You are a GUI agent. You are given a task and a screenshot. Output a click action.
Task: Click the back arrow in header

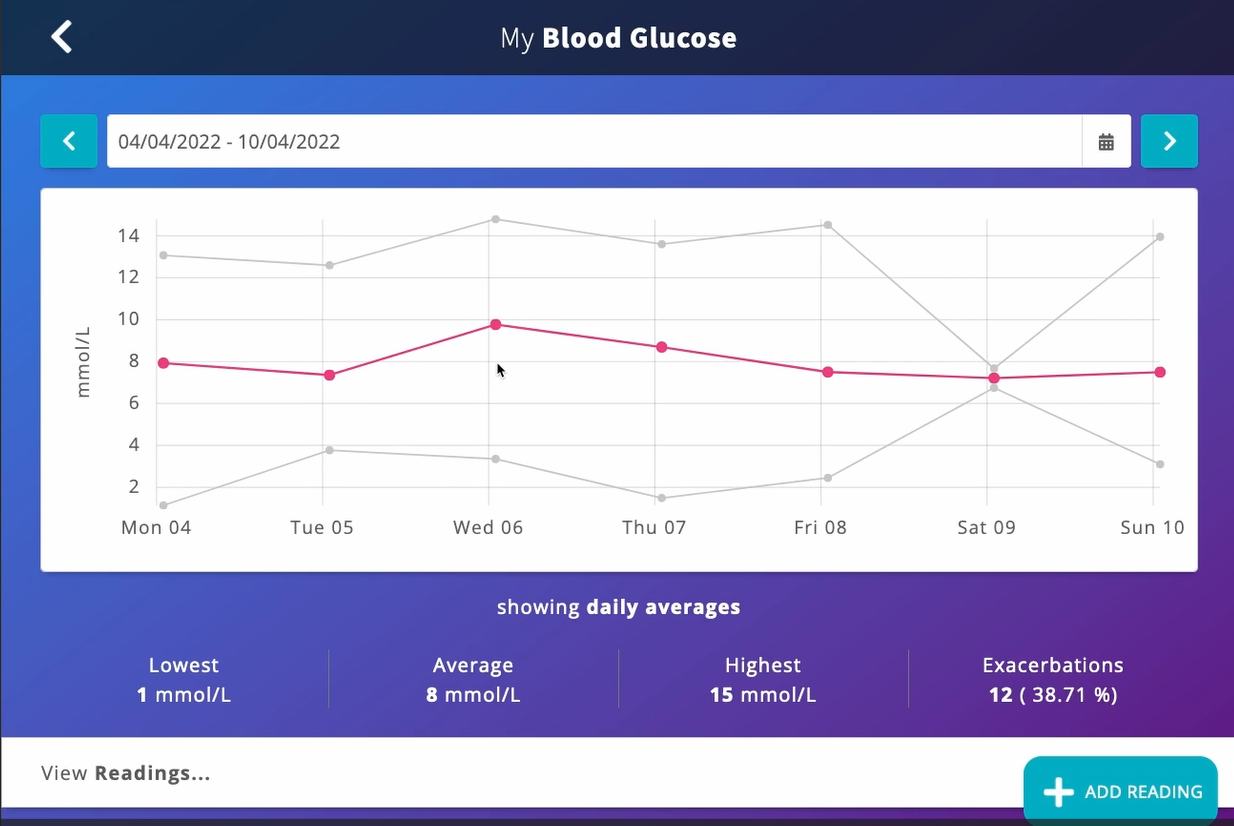[x=62, y=38]
